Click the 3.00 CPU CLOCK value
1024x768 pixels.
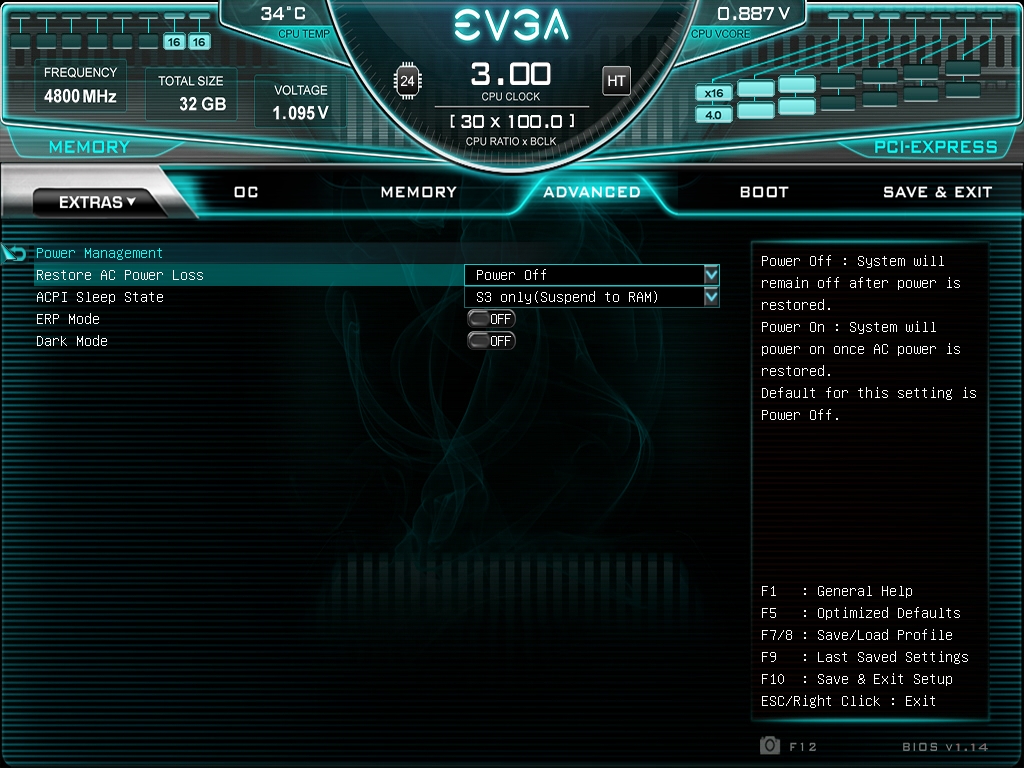(511, 74)
